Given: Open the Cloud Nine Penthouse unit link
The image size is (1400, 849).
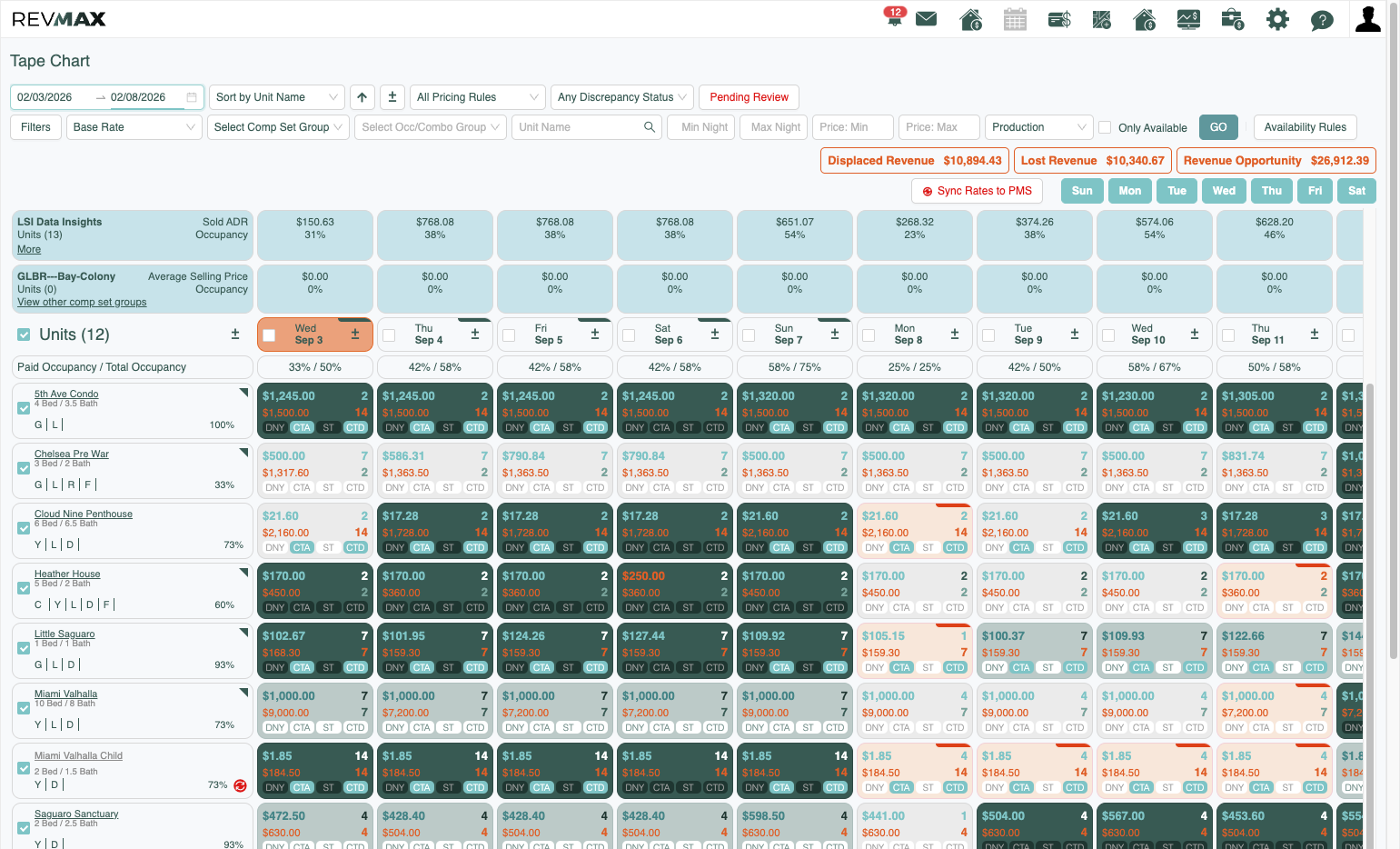Looking at the screenshot, I should tap(84, 514).
